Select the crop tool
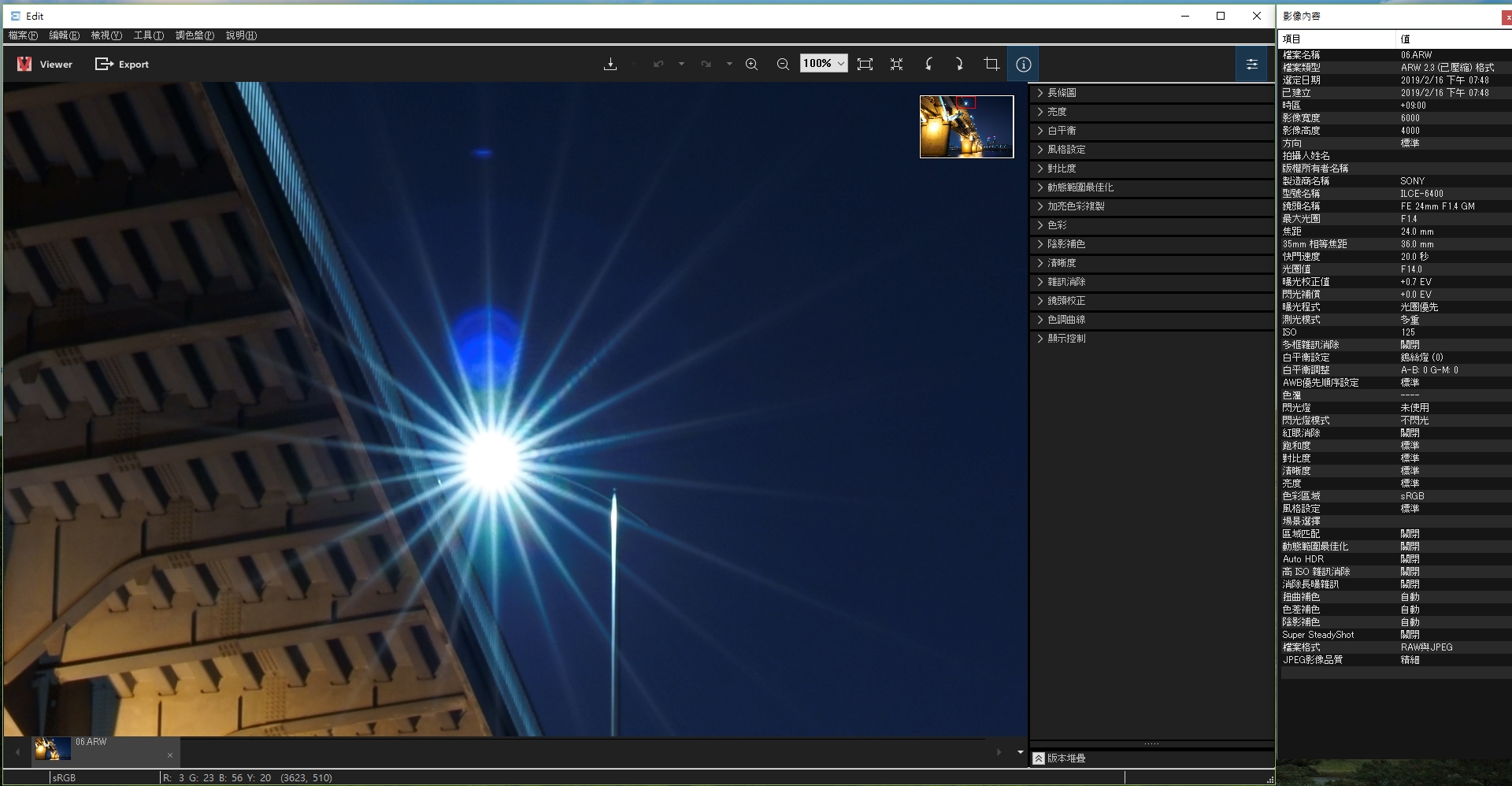Image resolution: width=1512 pixels, height=786 pixels. click(x=991, y=65)
